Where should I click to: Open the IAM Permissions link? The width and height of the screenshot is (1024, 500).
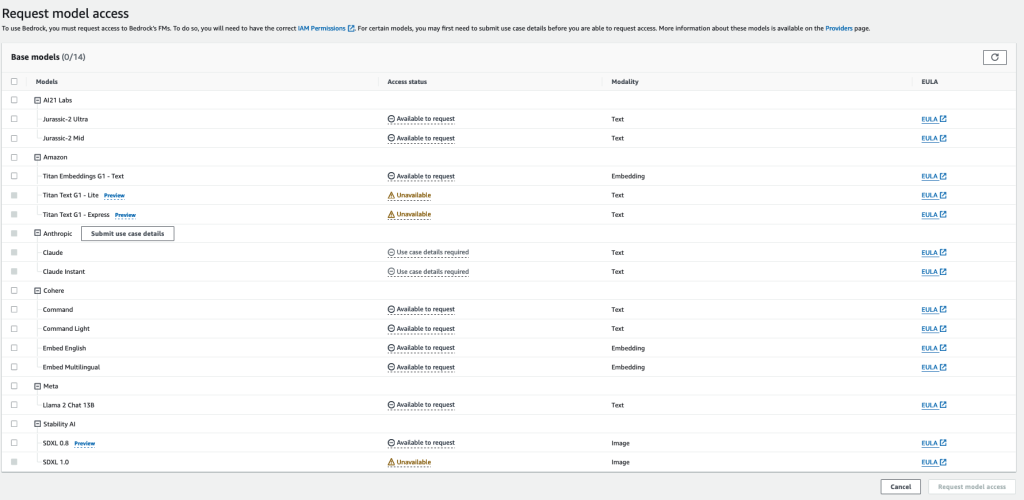coord(326,29)
